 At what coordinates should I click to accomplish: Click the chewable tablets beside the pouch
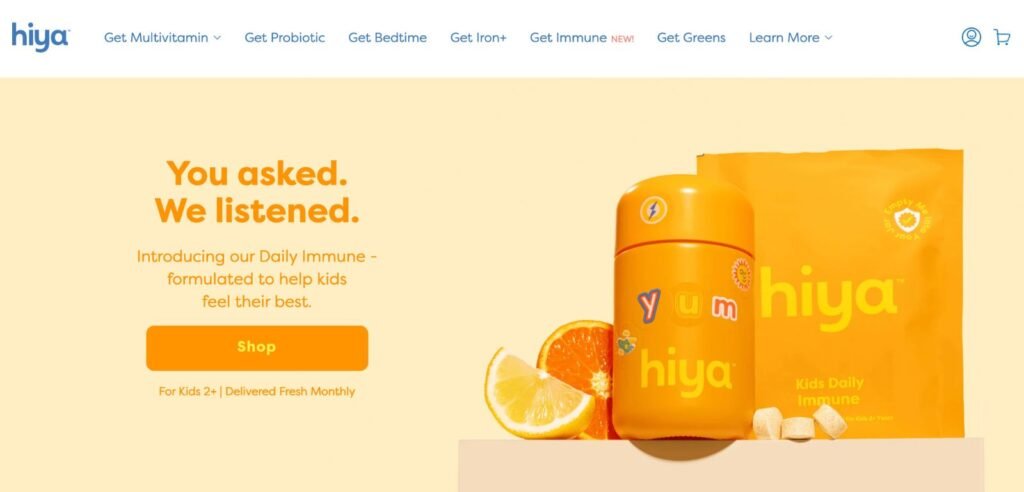pos(800,423)
